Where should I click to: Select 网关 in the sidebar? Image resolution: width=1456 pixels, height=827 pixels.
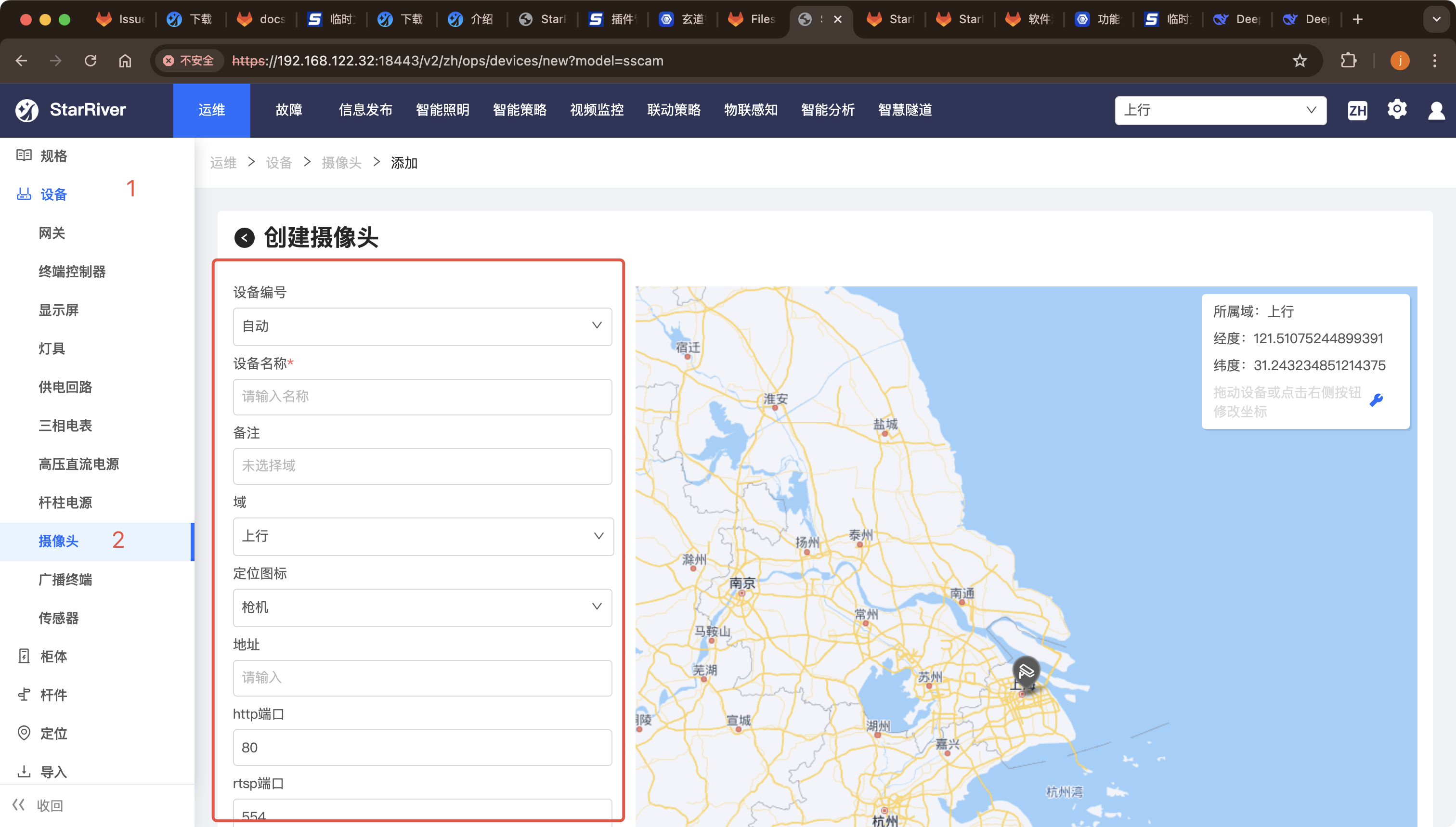pos(52,233)
